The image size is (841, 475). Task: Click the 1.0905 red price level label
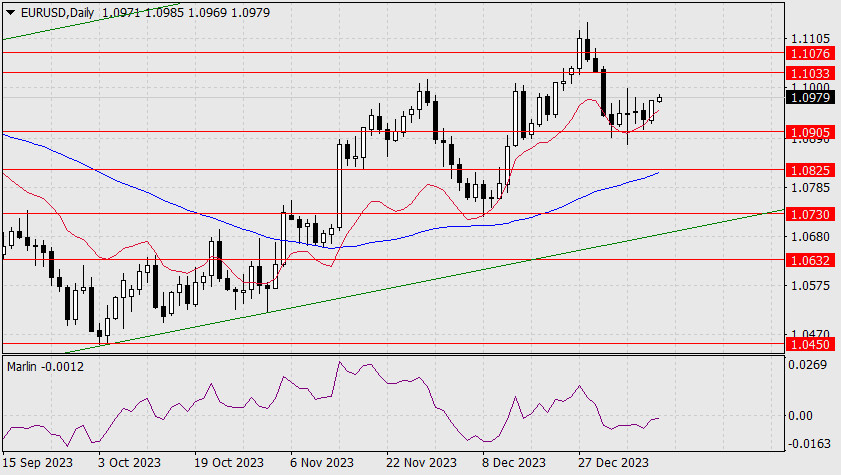(x=810, y=132)
